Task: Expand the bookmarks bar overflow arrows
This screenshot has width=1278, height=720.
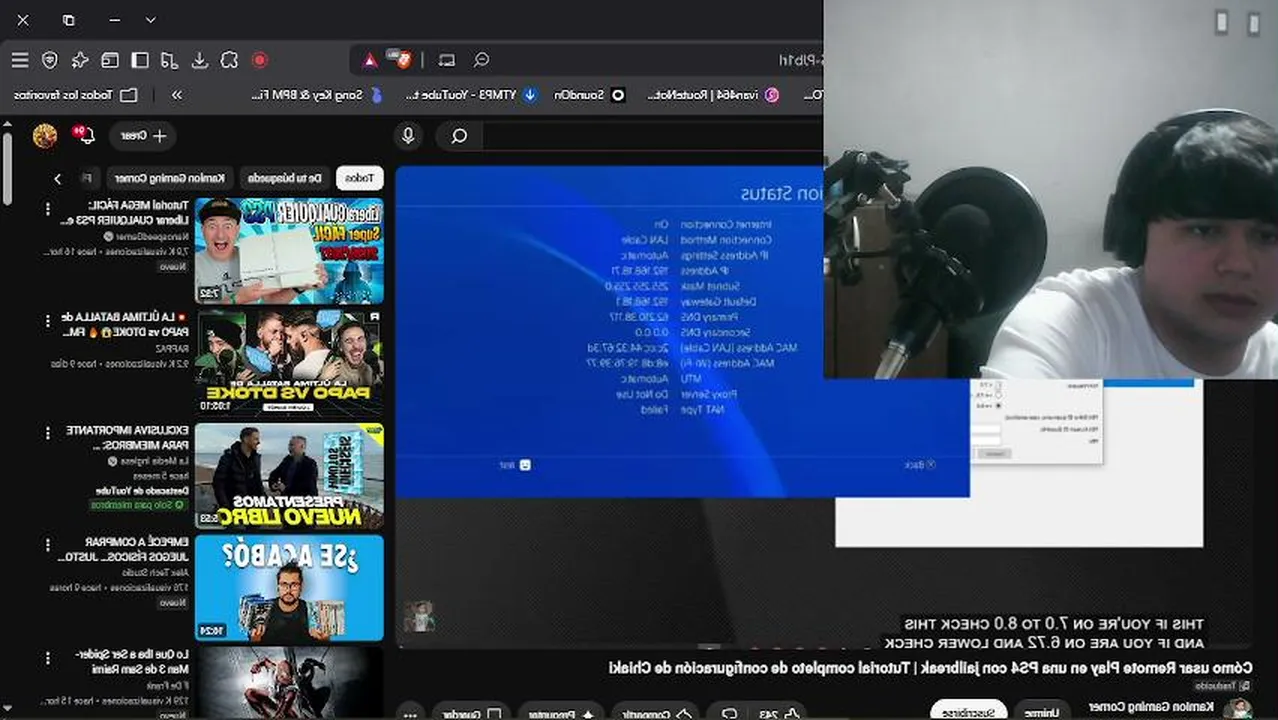Action: tap(177, 95)
